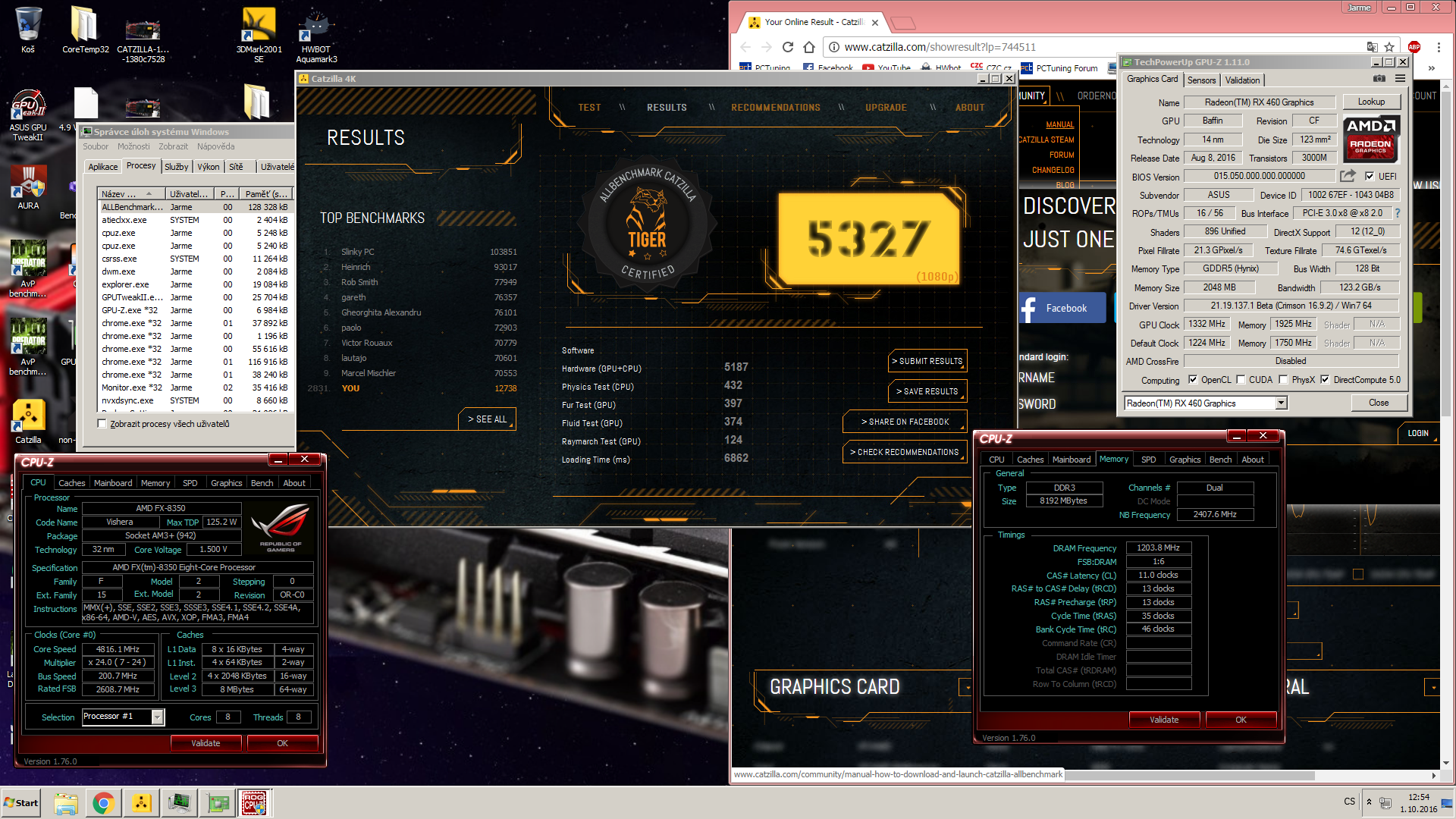Click Facebook button on Catzilla webpage

click(x=1062, y=308)
